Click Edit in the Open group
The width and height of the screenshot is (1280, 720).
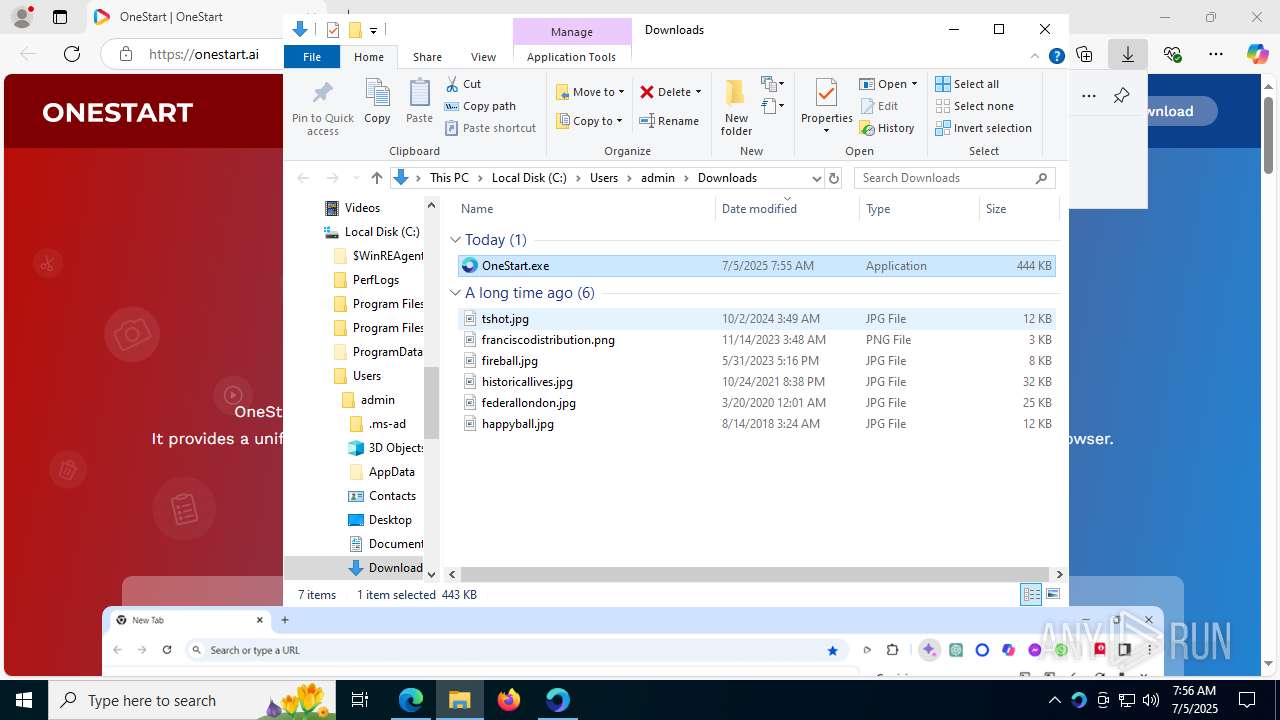point(879,106)
